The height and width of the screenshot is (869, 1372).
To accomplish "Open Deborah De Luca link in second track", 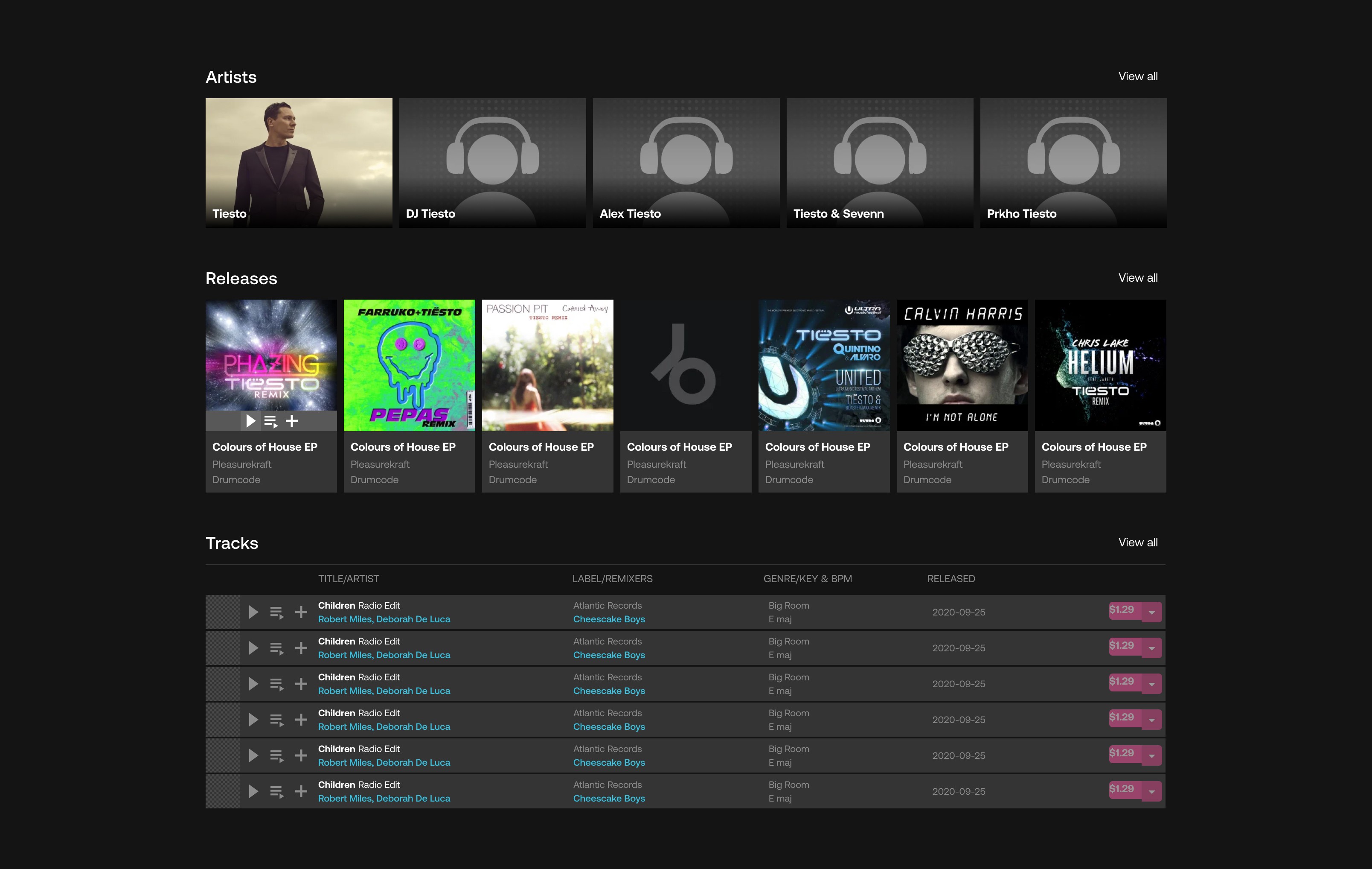I will 413,655.
